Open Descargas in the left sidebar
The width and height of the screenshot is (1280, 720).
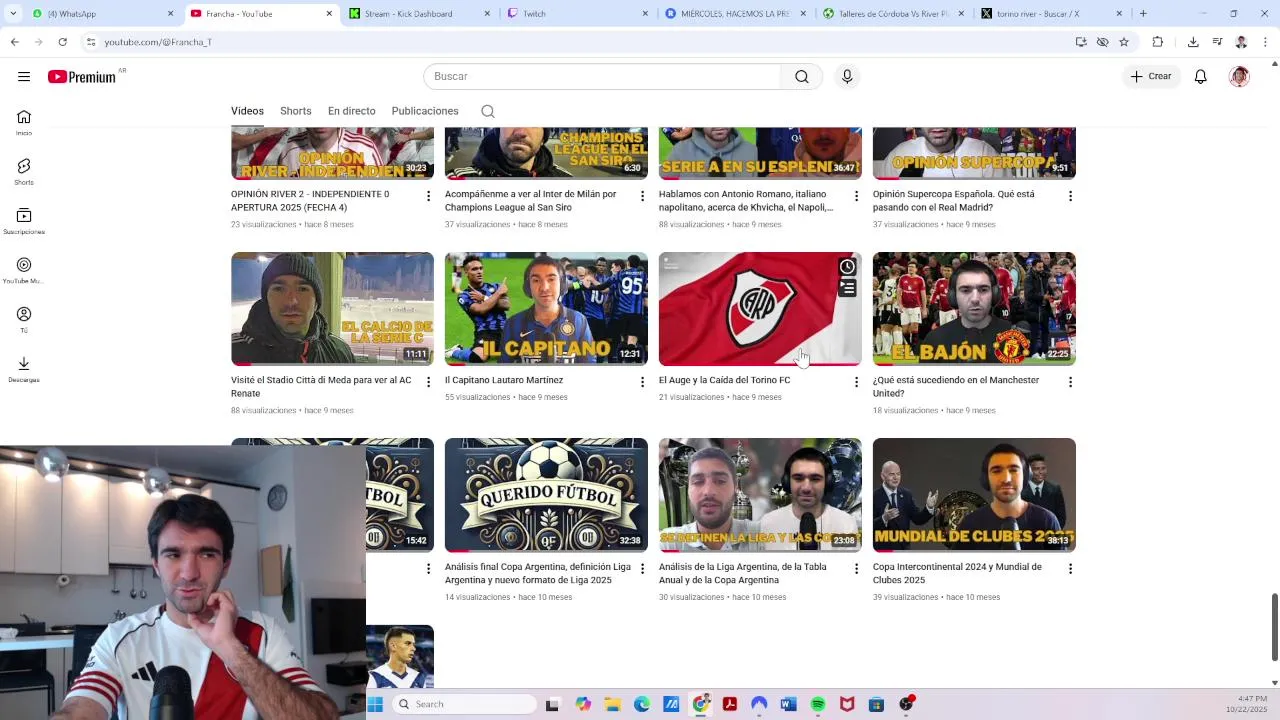click(24, 369)
